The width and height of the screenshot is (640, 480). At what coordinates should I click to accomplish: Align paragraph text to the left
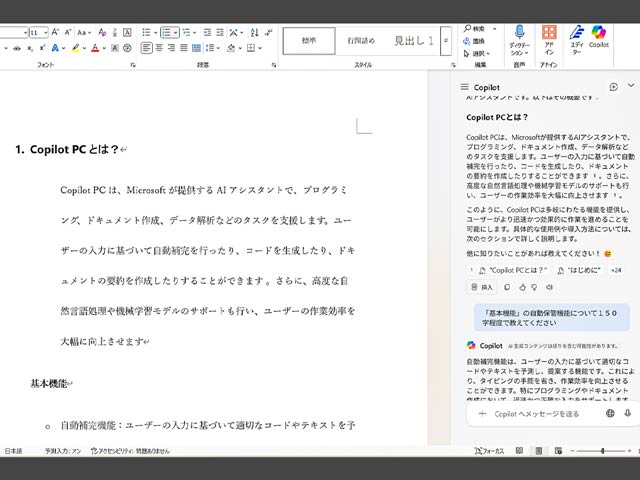pyautogui.click(x=147, y=48)
